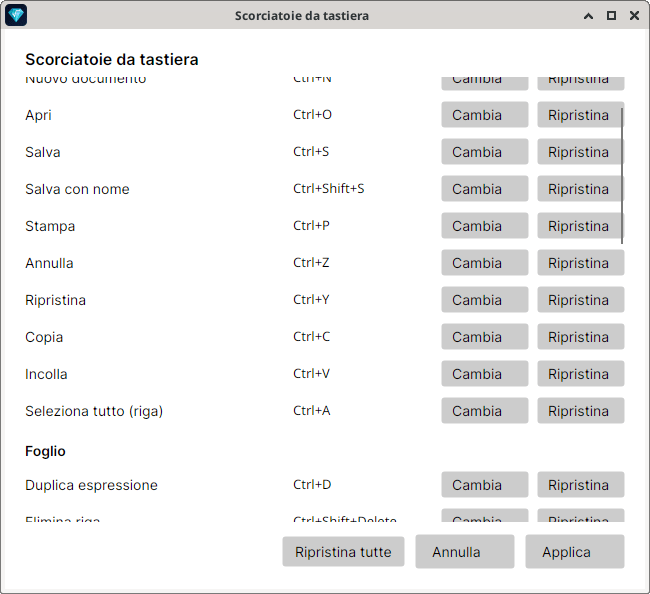Click the Ctrl+Z shortcut value
The height and width of the screenshot is (594, 650).
pos(311,263)
